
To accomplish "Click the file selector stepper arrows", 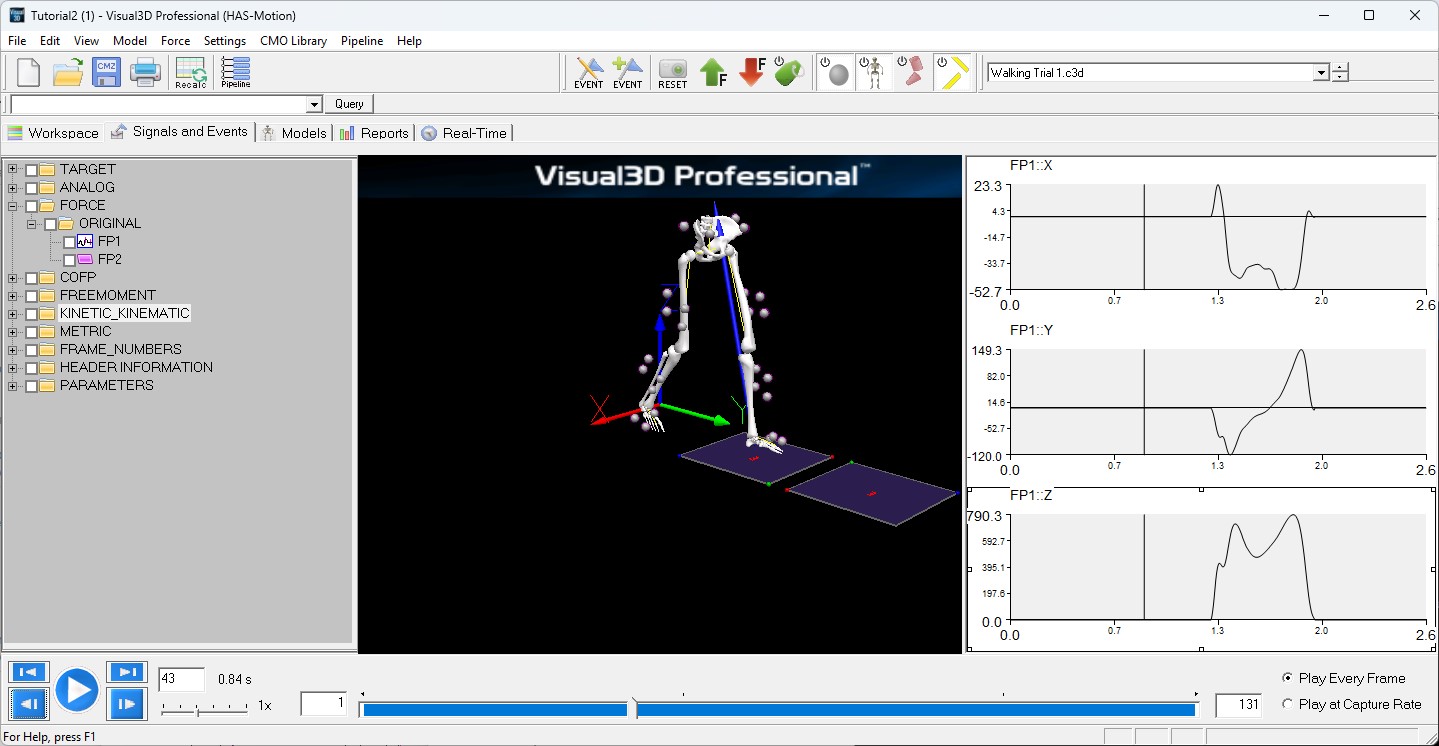I will [x=1340, y=73].
